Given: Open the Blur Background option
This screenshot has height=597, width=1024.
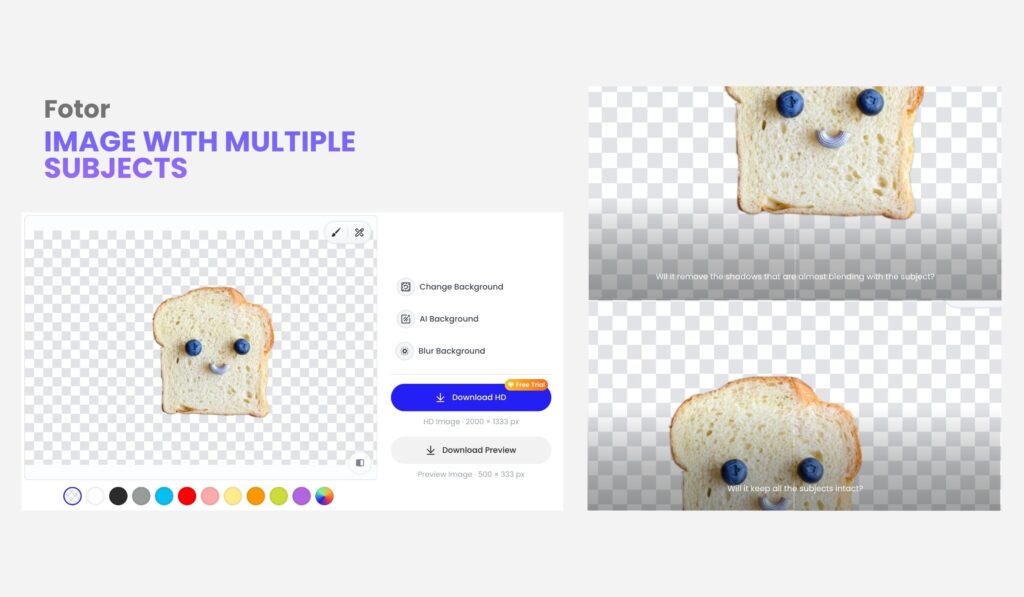Looking at the screenshot, I should (441, 351).
